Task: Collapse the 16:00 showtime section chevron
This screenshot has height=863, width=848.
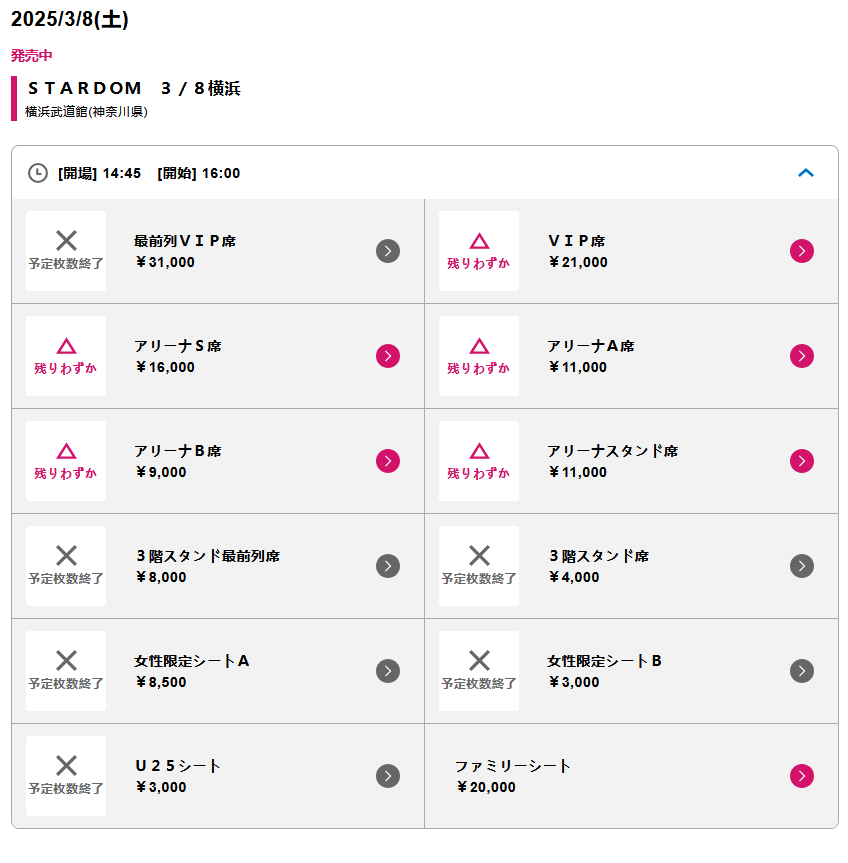Action: [x=806, y=173]
